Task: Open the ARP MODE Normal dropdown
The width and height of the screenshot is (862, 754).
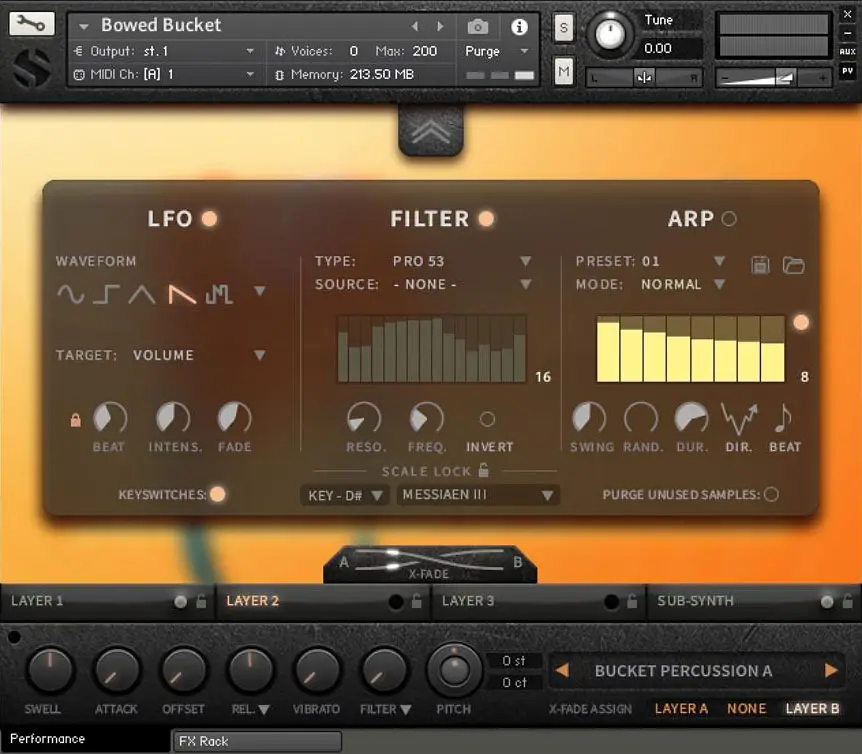Action: [719, 284]
